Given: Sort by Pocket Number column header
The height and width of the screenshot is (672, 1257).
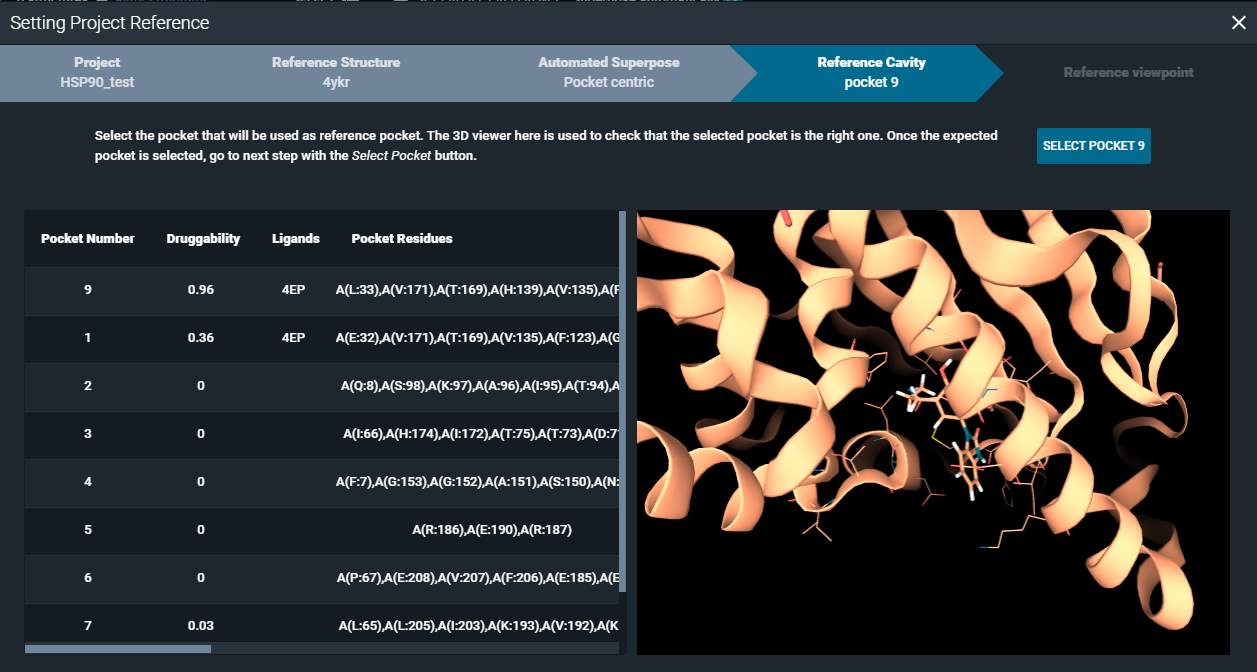Looking at the screenshot, I should (88, 238).
